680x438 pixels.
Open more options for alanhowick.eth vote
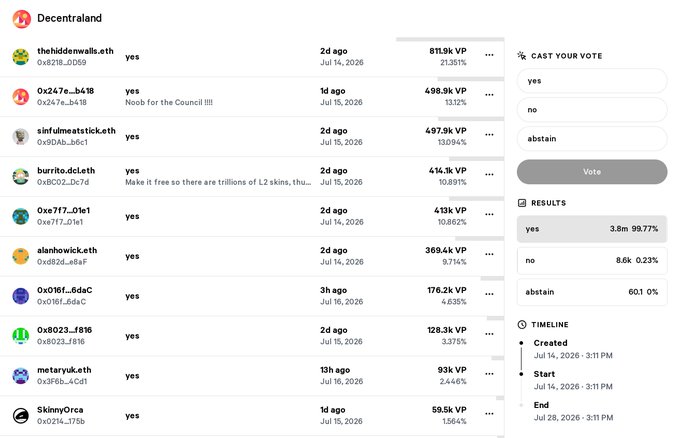point(489,255)
